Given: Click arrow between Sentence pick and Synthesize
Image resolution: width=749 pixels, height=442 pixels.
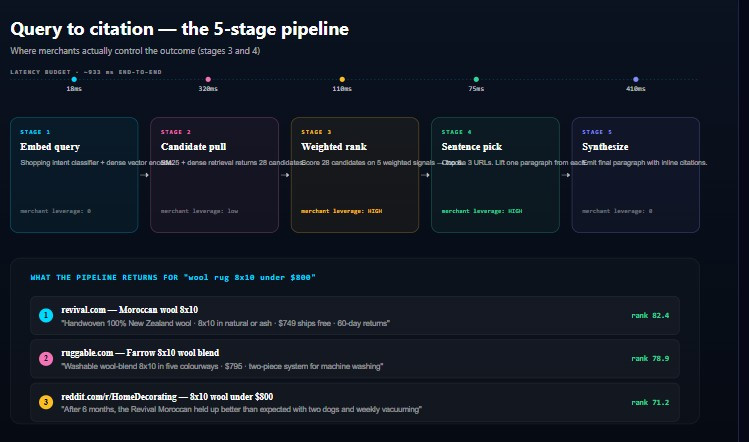Looking at the screenshot, I should pyautogui.click(x=566, y=175).
